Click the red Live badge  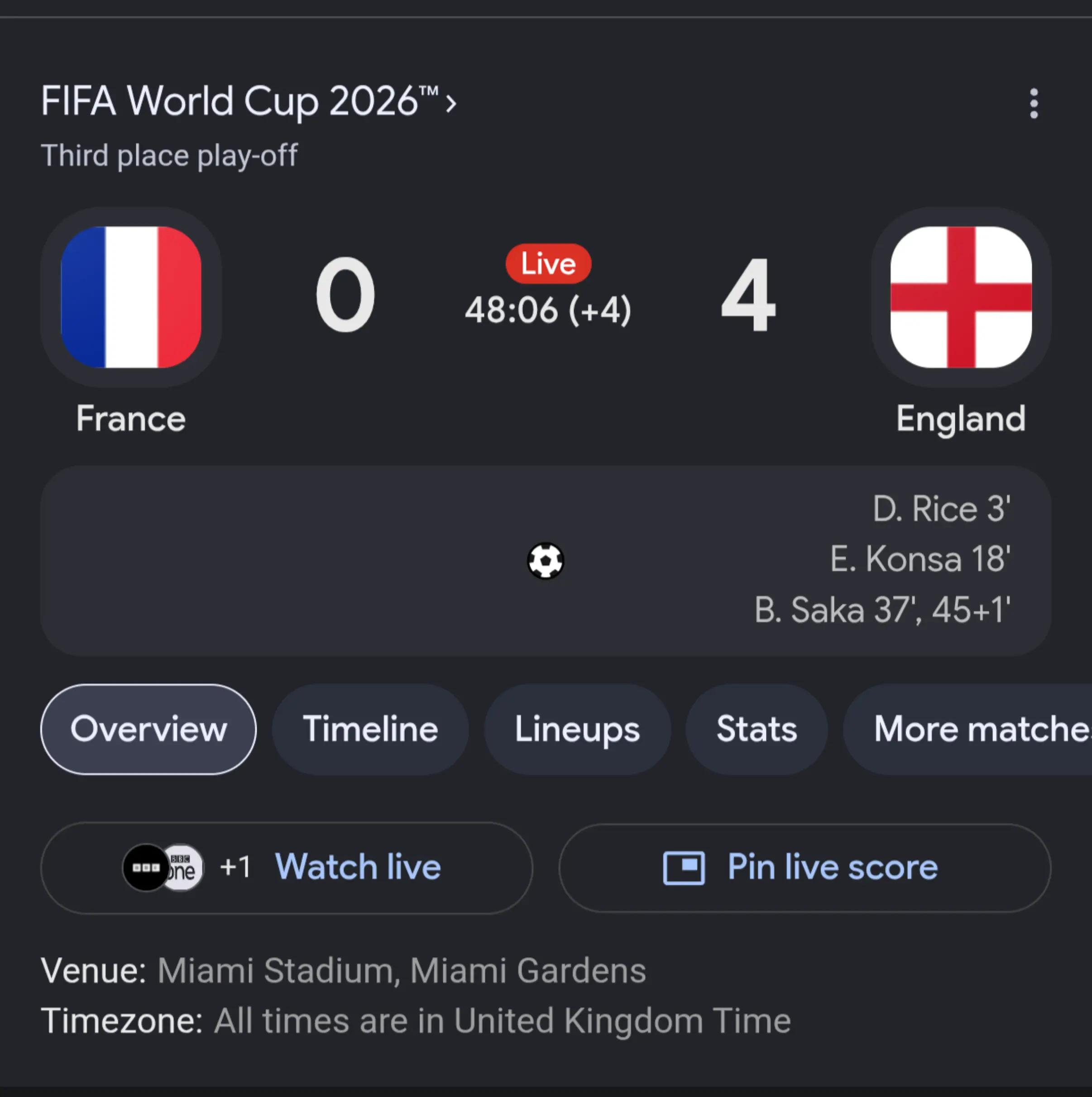548,263
